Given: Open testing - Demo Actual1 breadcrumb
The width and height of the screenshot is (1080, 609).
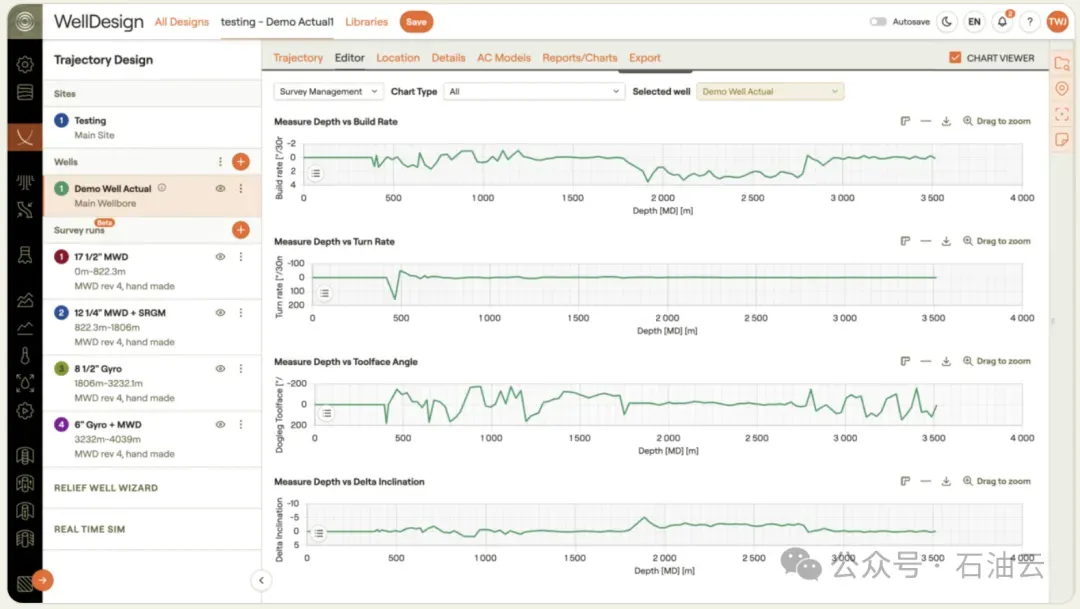Looking at the screenshot, I should pyautogui.click(x=277, y=22).
